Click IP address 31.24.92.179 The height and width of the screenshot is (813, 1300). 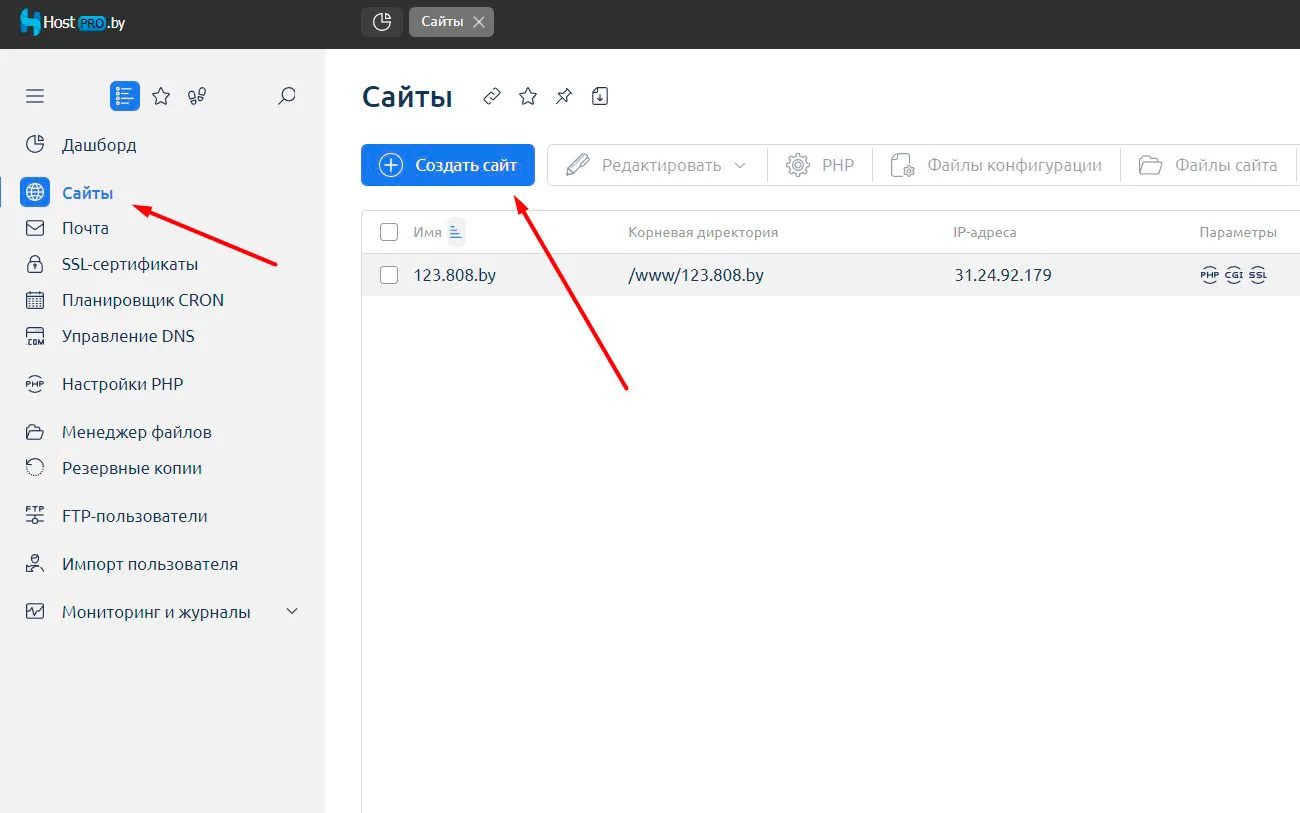(1003, 275)
